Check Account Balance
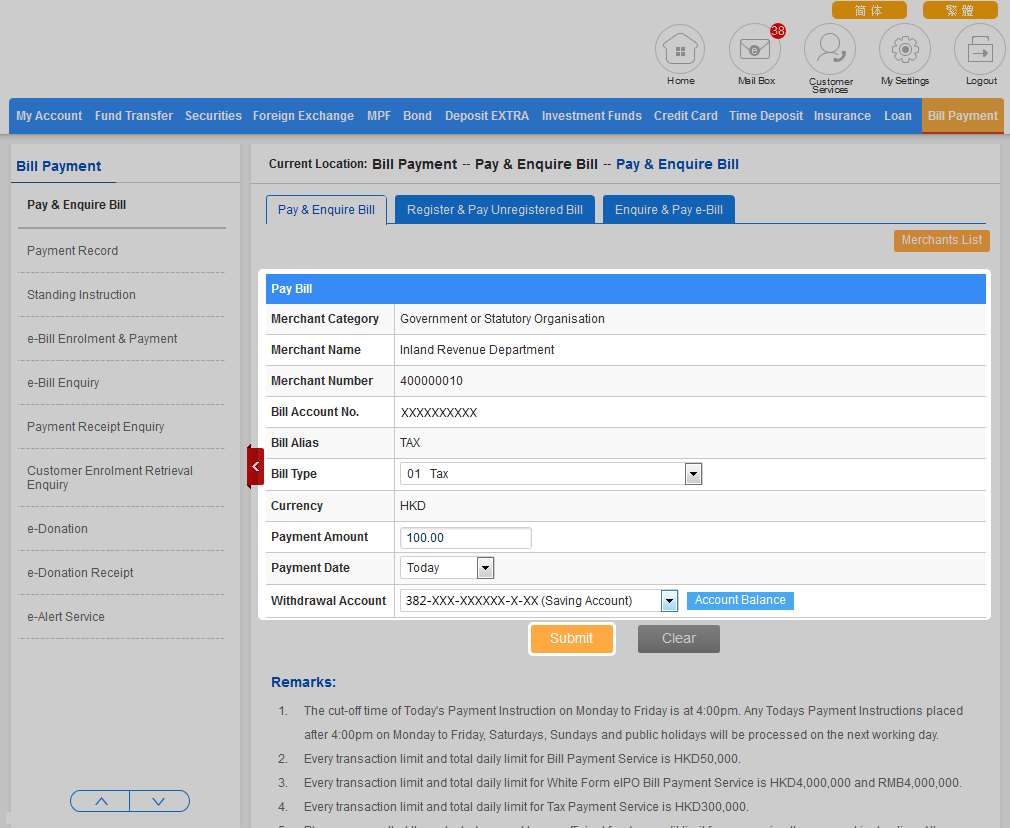 coord(740,601)
